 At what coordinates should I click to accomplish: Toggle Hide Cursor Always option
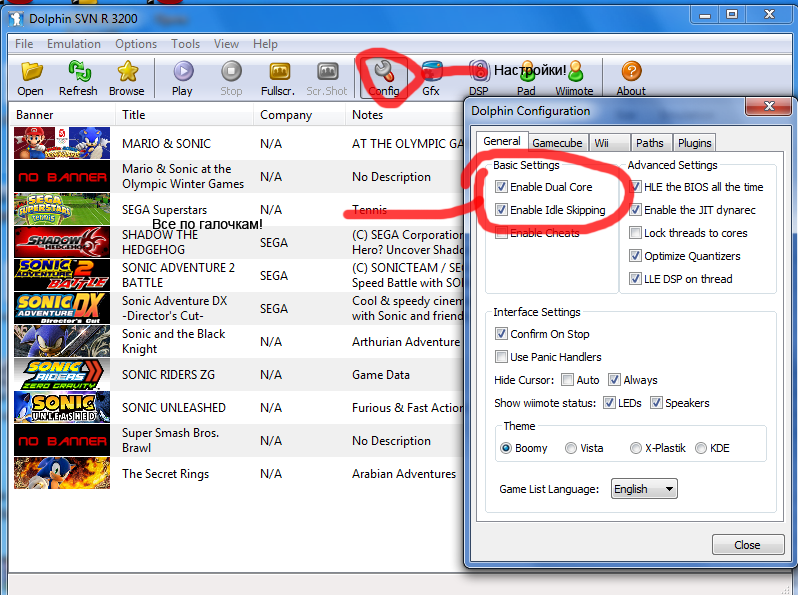[614, 380]
